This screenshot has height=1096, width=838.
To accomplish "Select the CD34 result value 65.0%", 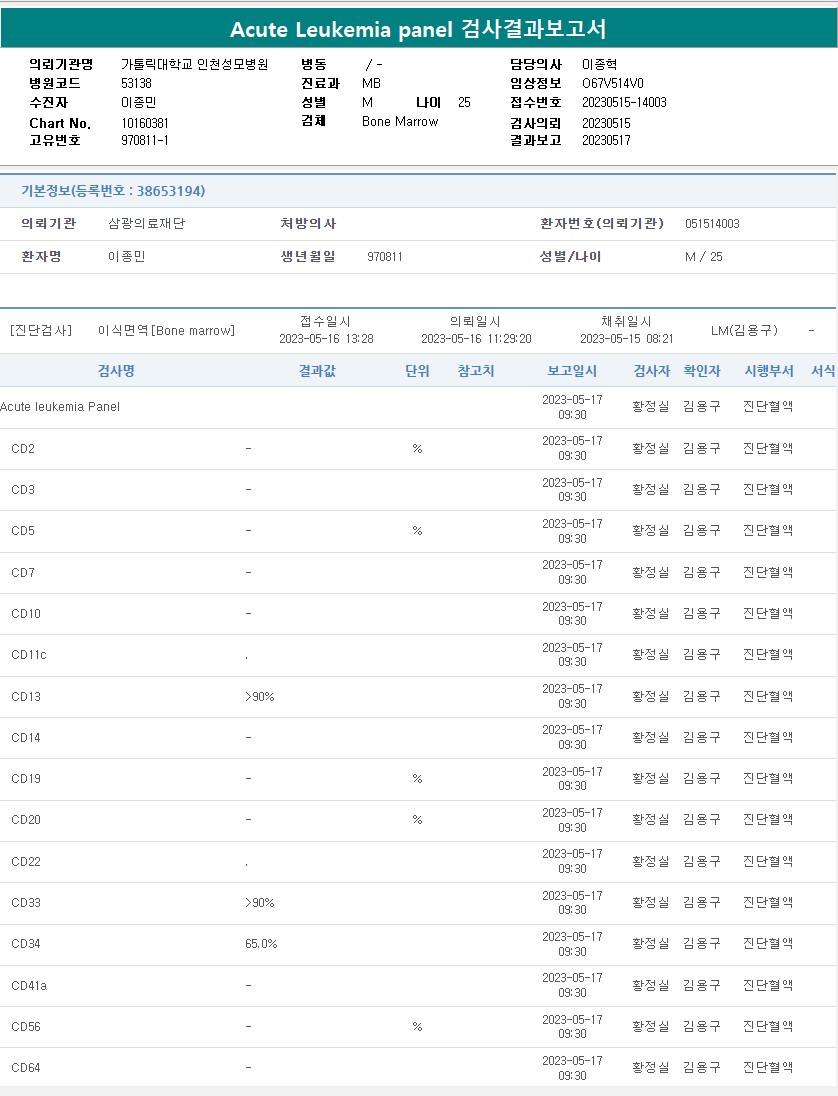I will click(261, 944).
